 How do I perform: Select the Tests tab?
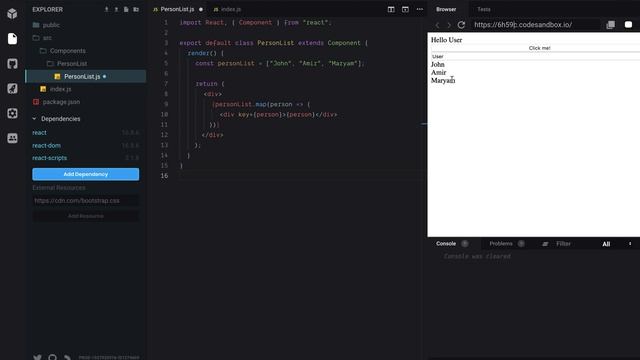(x=484, y=9)
